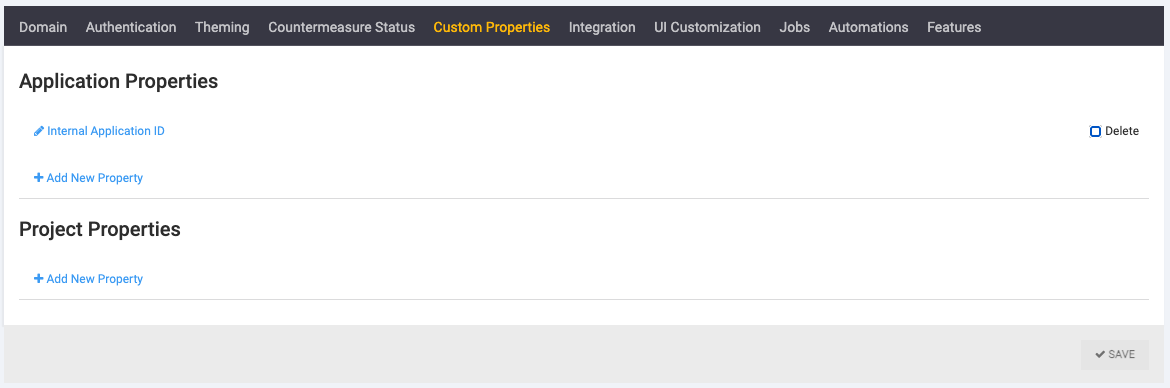Open the UI Customization tab
Screen dimensions: 1170x388
pyautogui.click(x=707, y=27)
